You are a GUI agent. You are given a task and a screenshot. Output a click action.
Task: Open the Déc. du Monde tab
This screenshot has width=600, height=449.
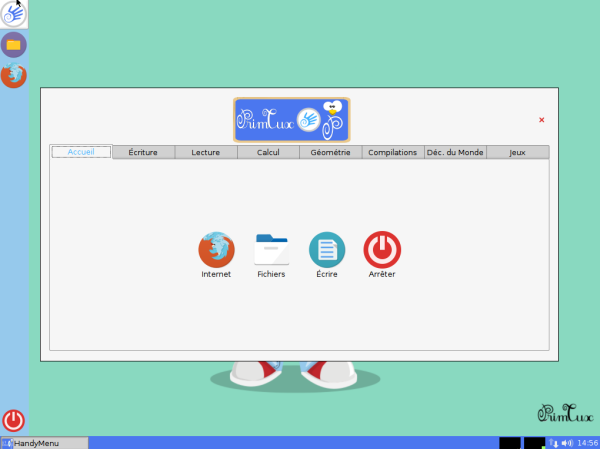pyautogui.click(x=455, y=152)
